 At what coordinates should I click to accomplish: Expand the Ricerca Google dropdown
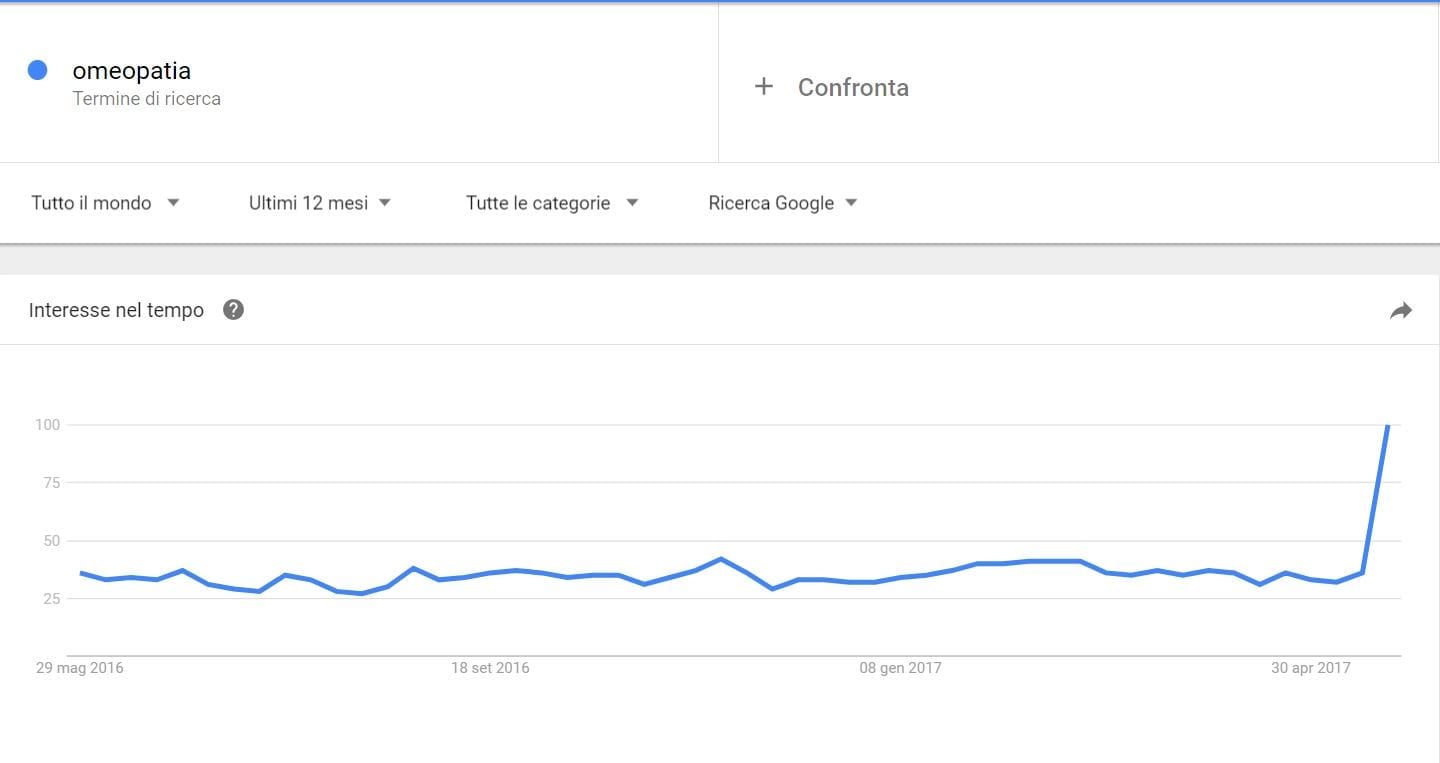(x=782, y=203)
